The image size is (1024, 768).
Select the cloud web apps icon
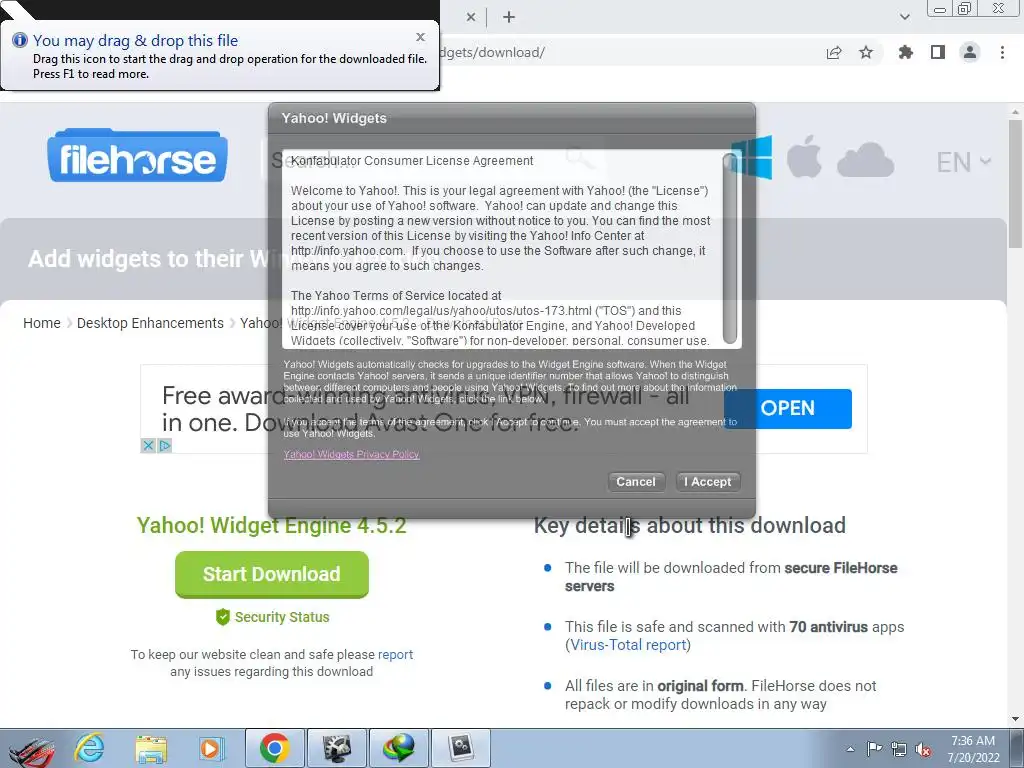(865, 159)
